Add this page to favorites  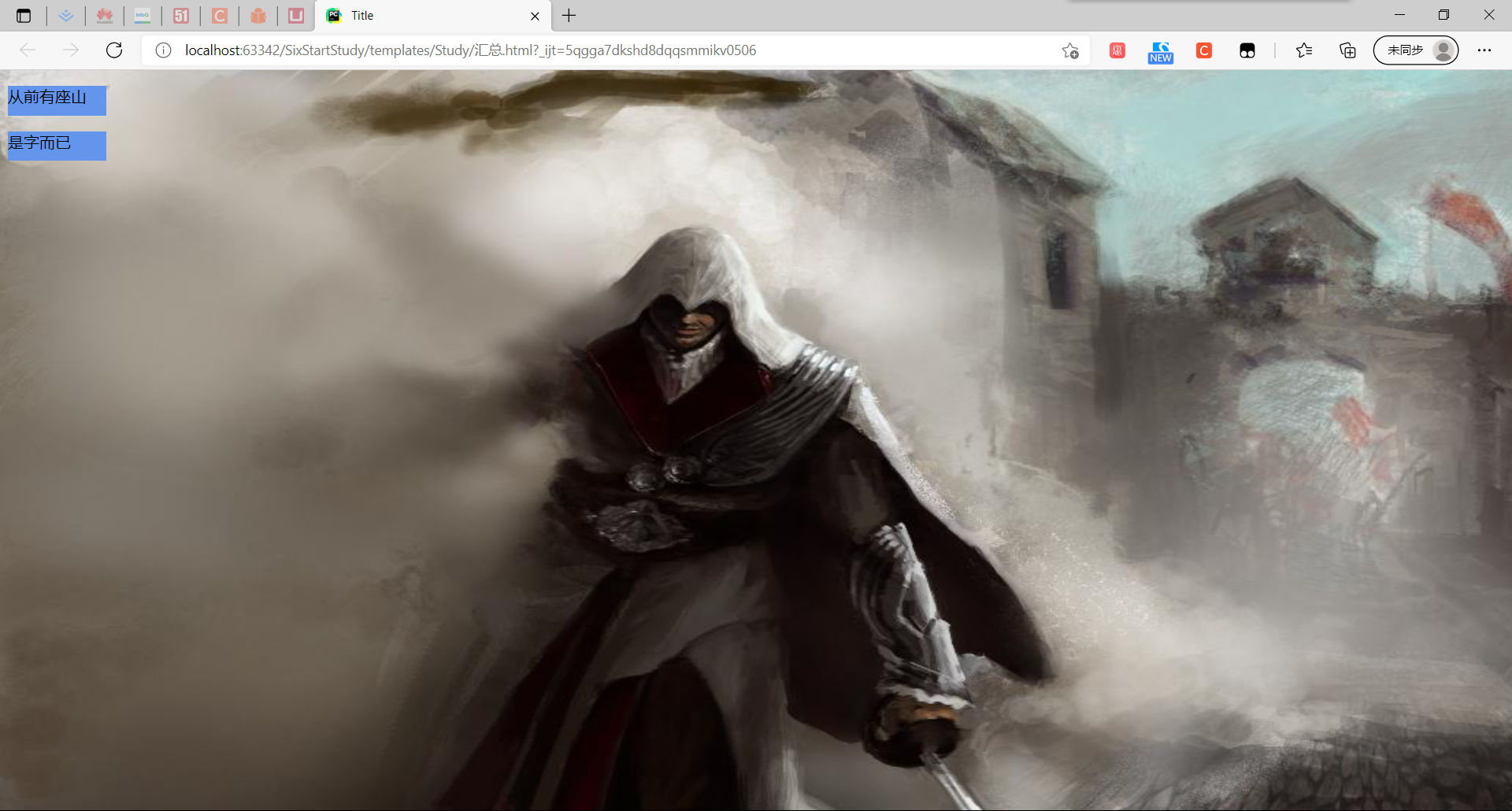tap(1070, 50)
